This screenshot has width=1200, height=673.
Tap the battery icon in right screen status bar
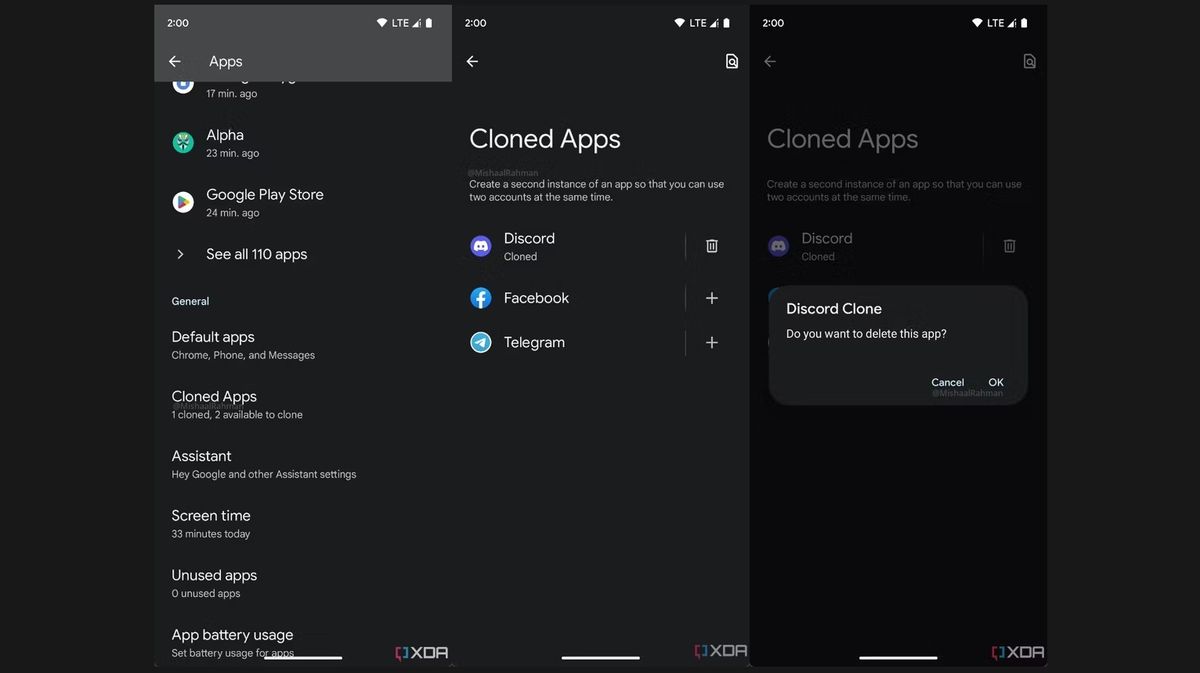pos(1024,23)
